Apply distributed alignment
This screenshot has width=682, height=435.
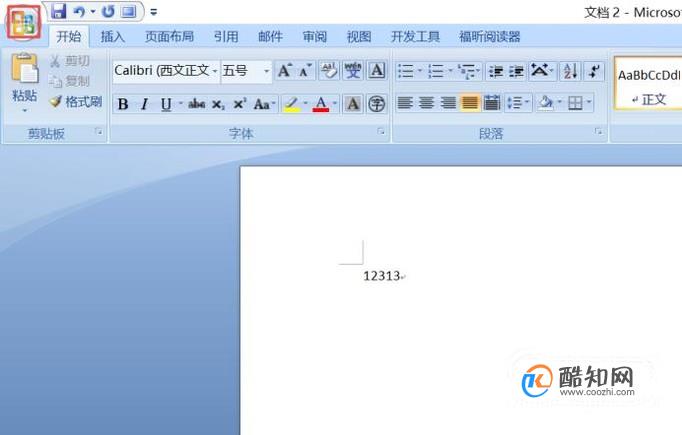click(491, 103)
